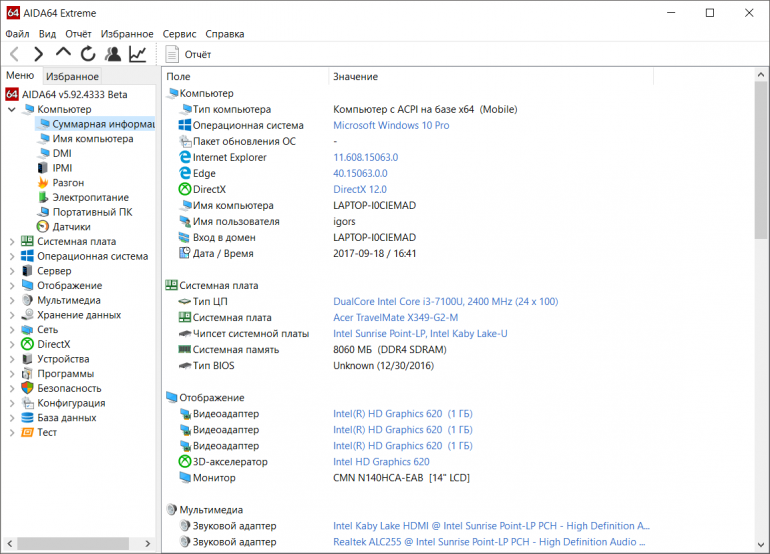Viewport: 770px width, 554px height.
Task: Click the vertical scrollbar down arrow
Action: (x=761, y=545)
